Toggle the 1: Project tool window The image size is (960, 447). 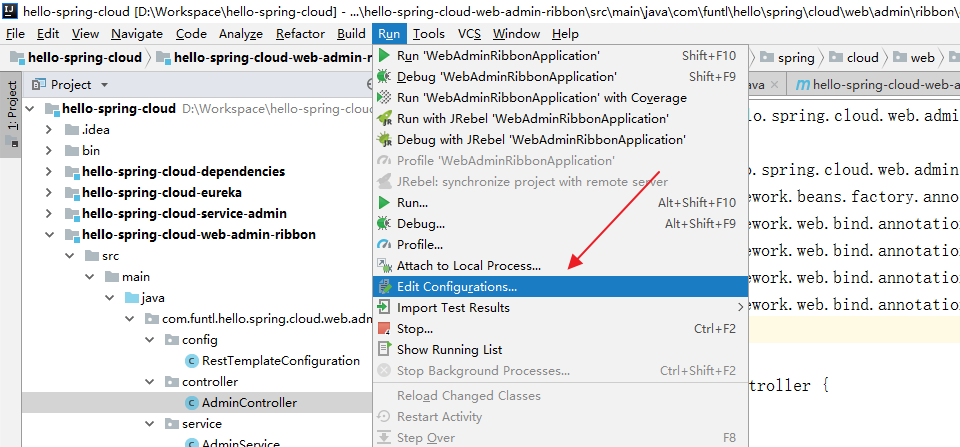tap(11, 115)
